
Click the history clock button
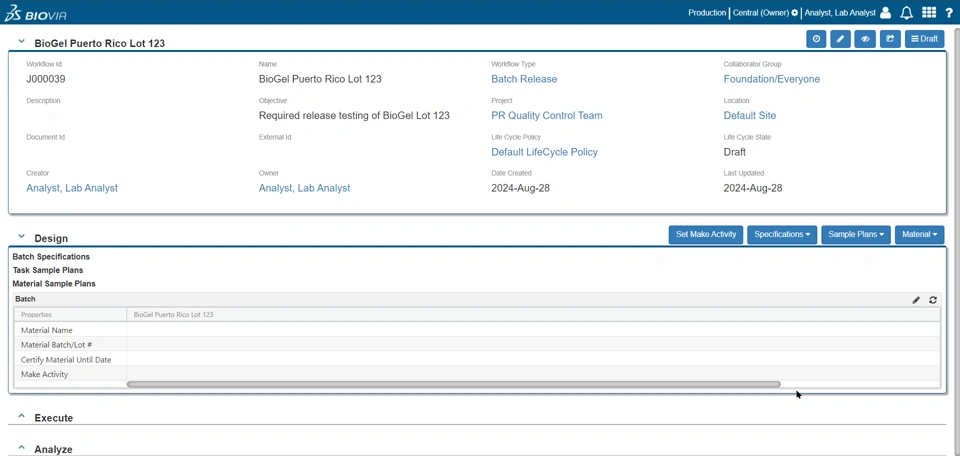[816, 39]
